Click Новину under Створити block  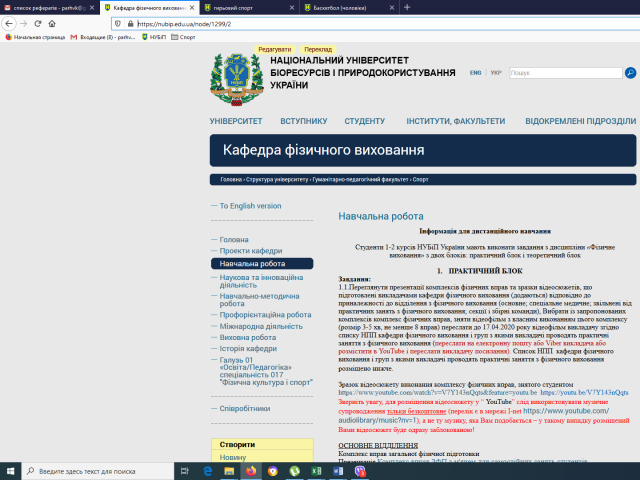coord(233,458)
